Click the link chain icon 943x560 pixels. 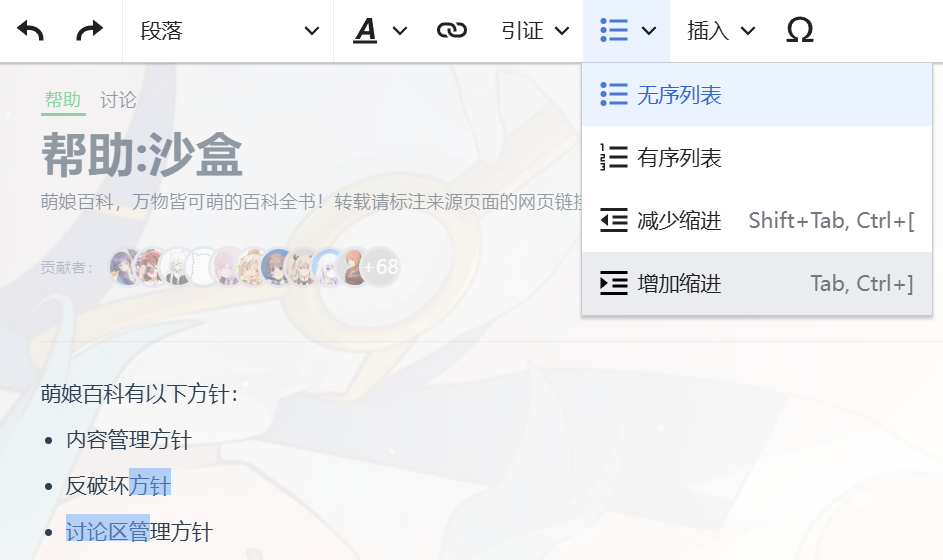click(x=452, y=30)
